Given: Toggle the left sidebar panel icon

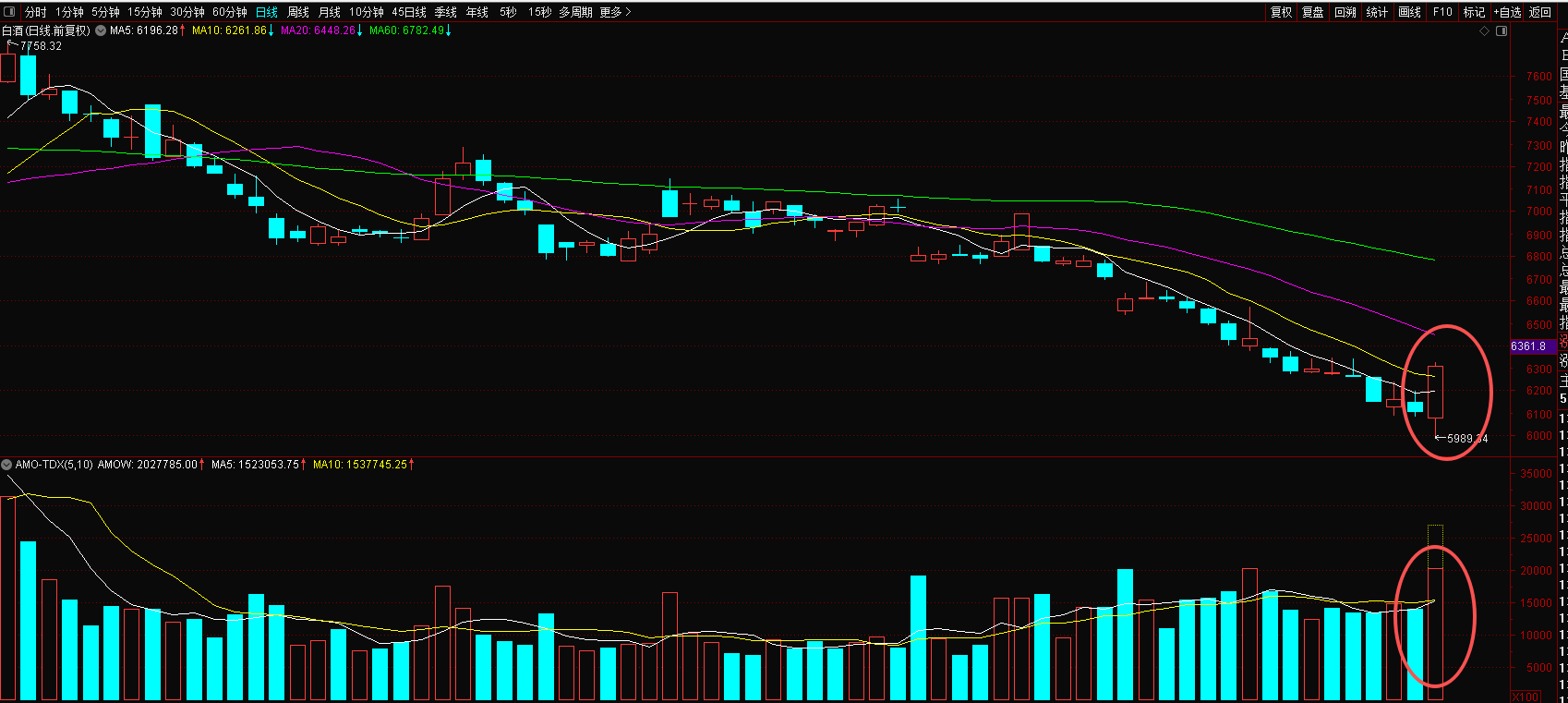Looking at the screenshot, I should (10, 12).
